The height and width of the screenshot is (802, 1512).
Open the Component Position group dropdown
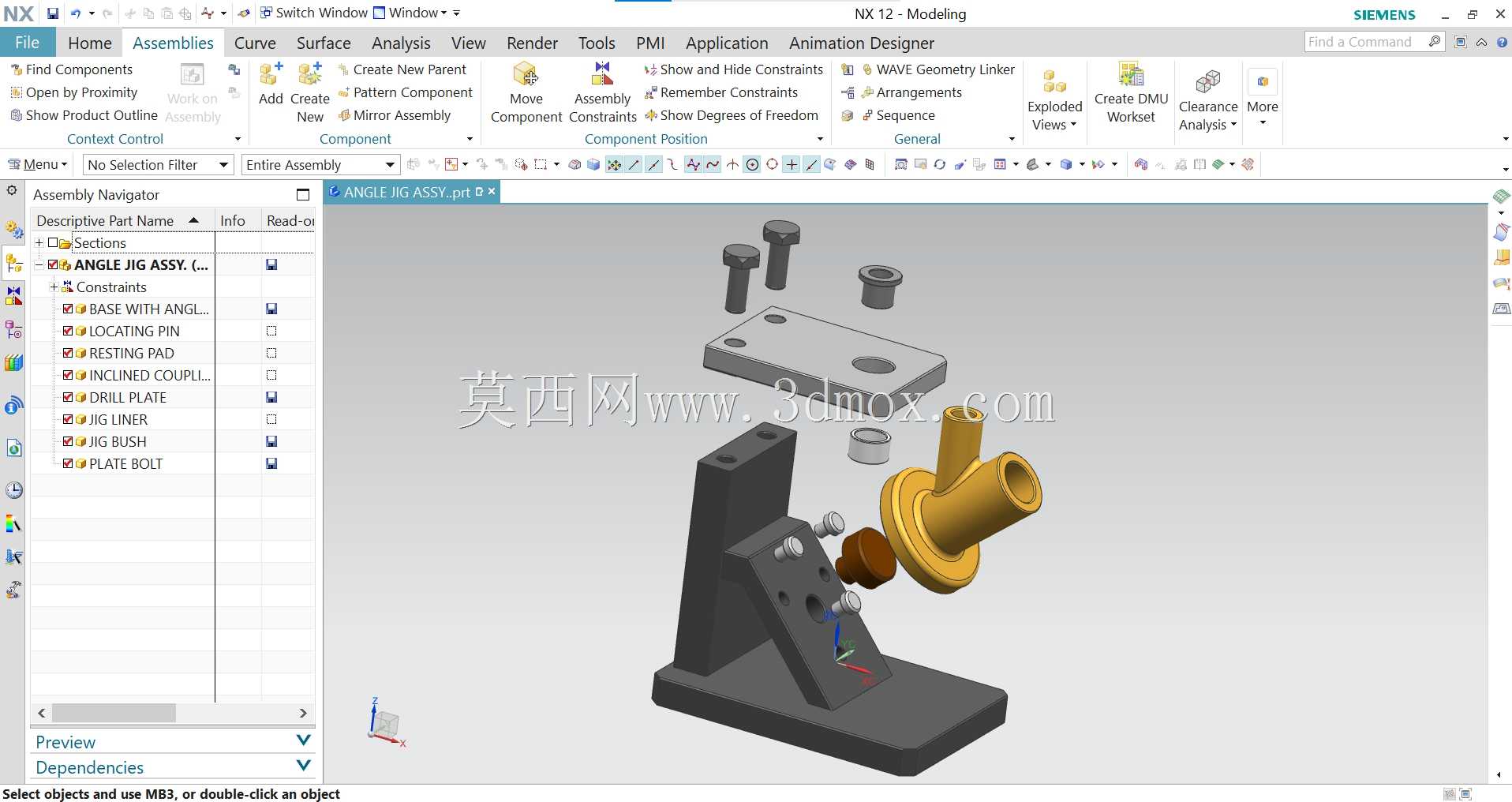tap(820, 139)
